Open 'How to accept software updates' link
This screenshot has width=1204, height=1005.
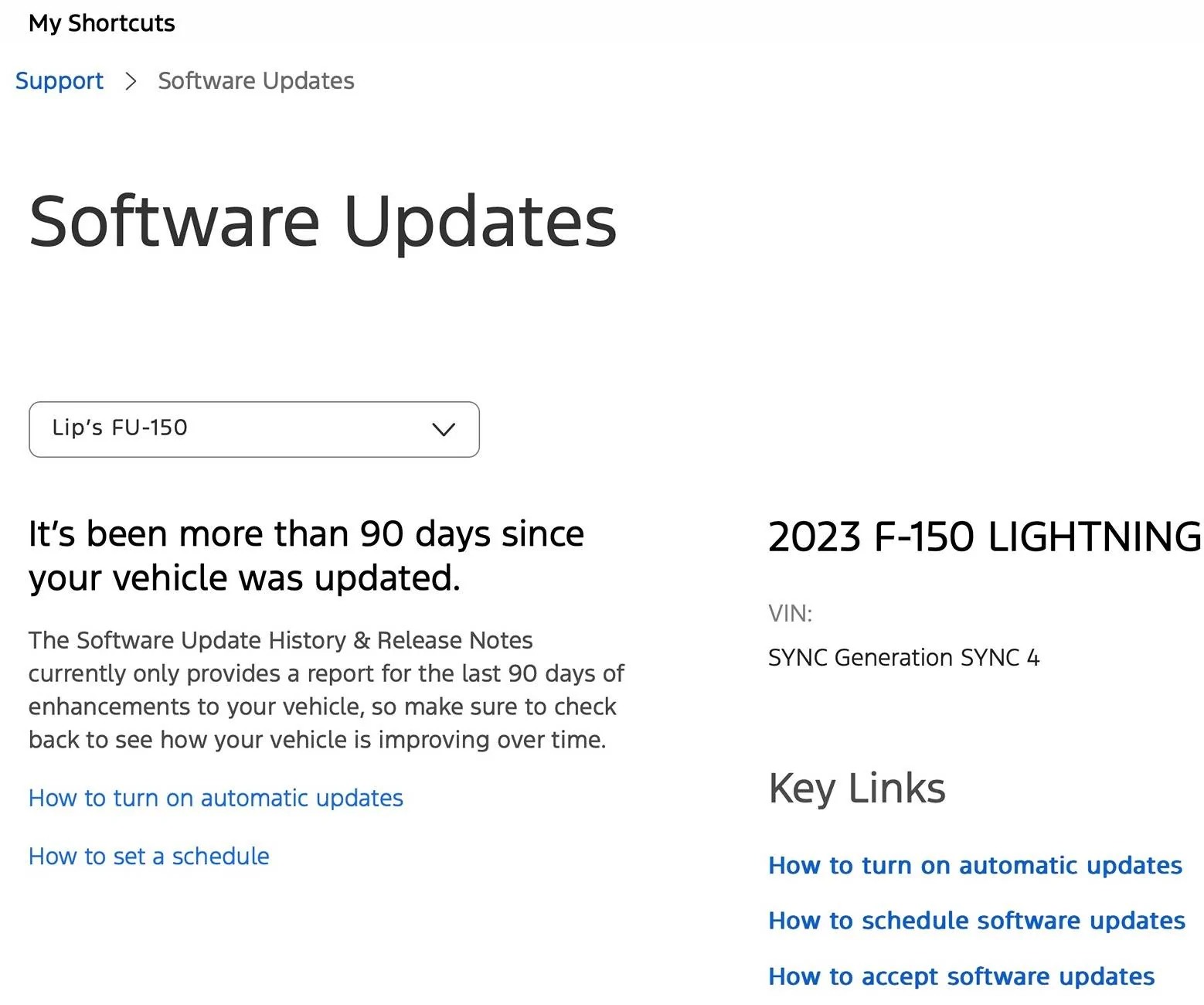tap(961, 976)
